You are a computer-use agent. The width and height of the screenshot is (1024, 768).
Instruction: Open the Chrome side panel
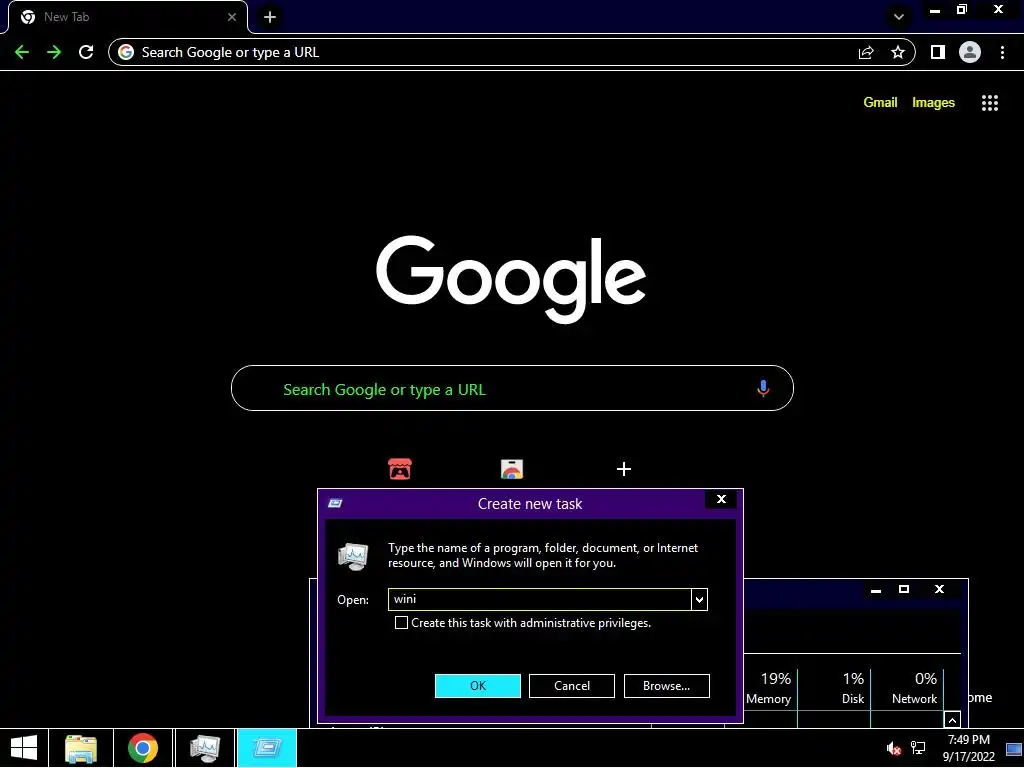click(x=938, y=52)
